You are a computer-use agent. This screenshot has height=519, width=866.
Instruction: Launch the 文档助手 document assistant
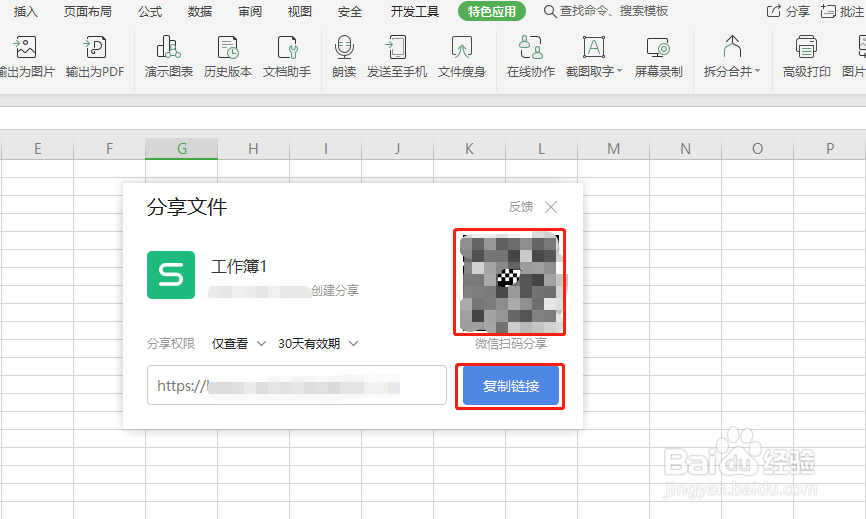[x=287, y=56]
